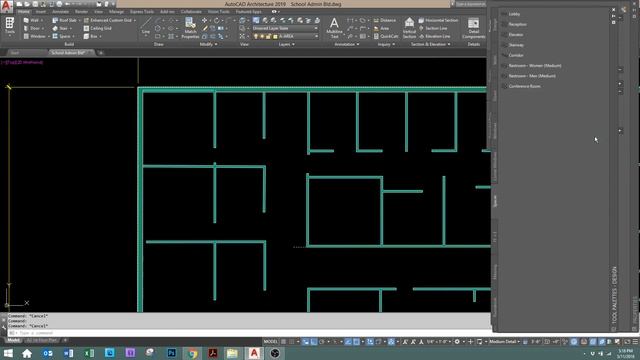The height and width of the screenshot is (360, 640).
Task: Open the Unsaved Layer State dropdown
Action: [284, 28]
